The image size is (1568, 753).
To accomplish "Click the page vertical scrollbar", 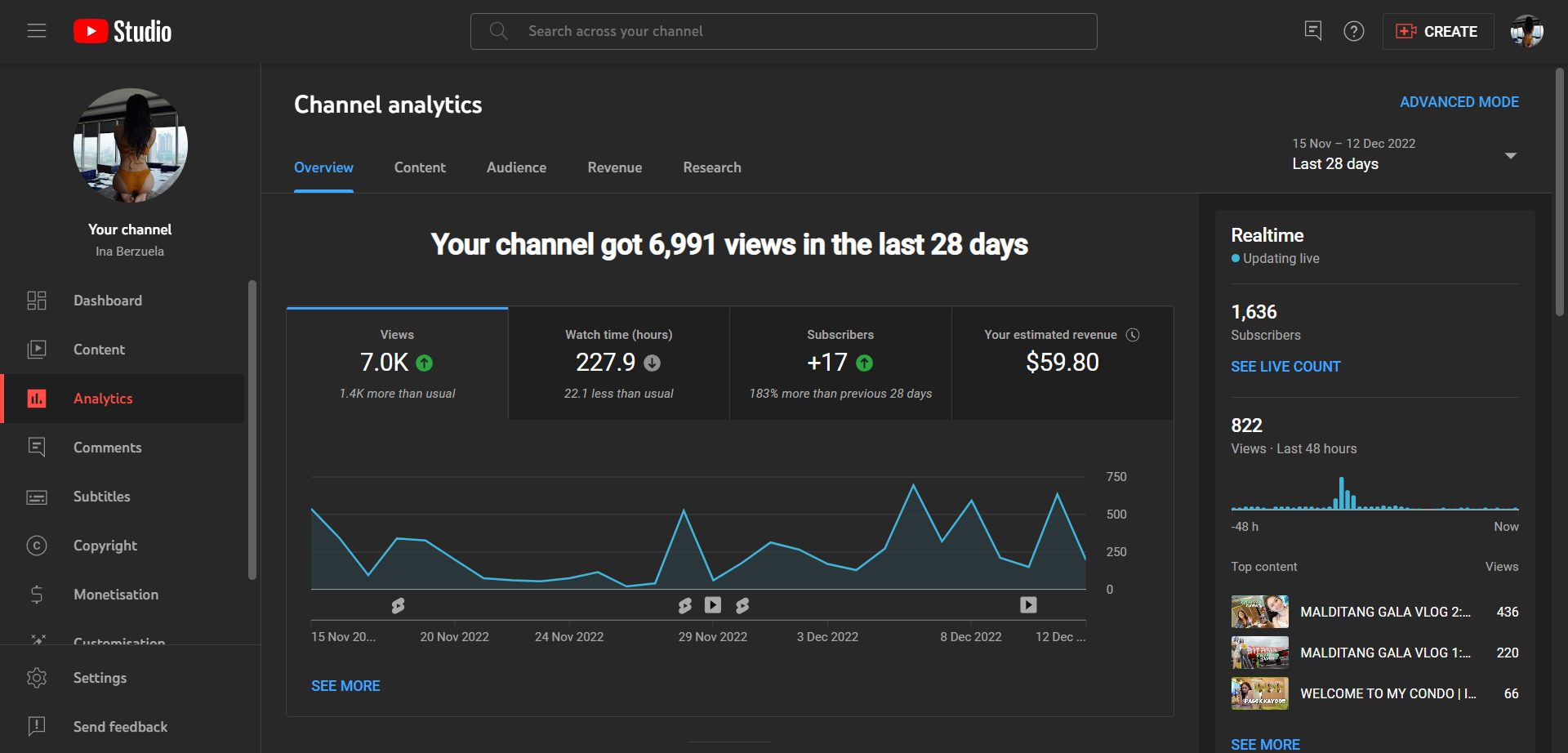I will click(x=1560, y=192).
